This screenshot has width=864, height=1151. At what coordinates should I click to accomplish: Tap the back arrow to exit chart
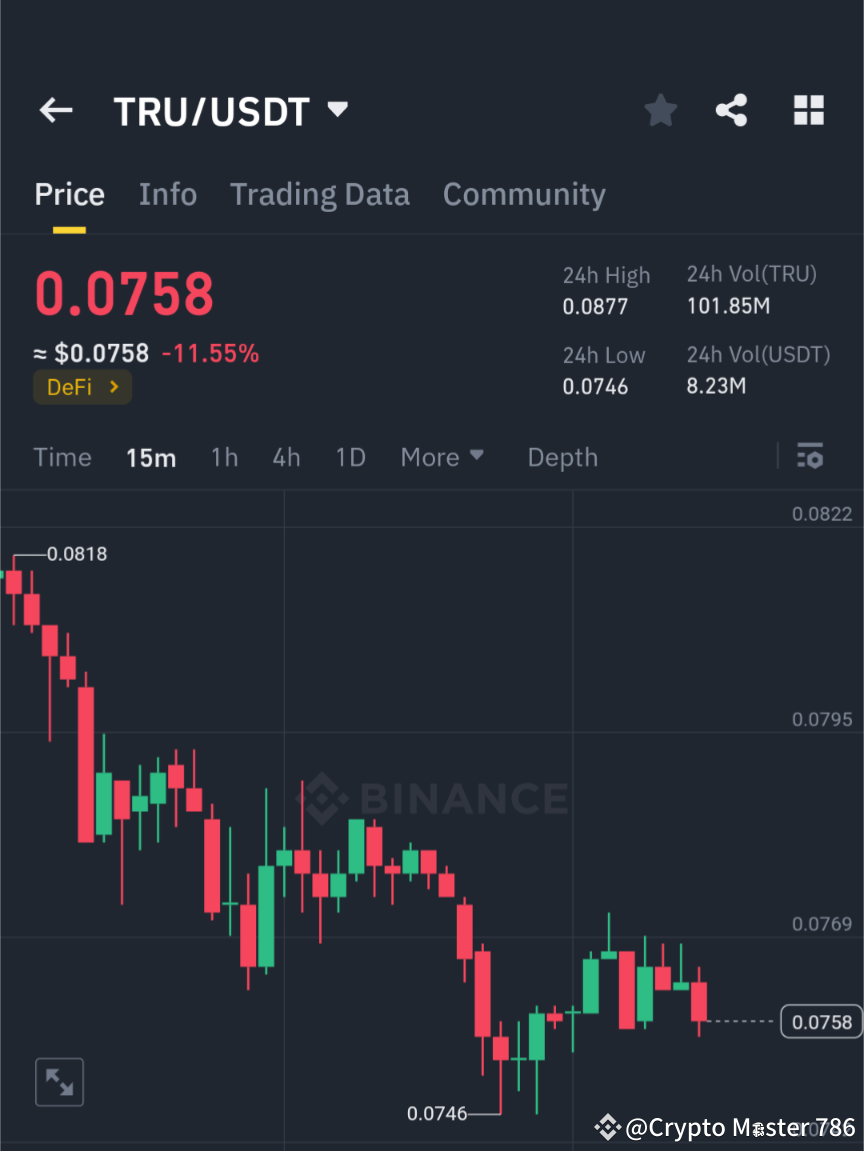(x=55, y=110)
